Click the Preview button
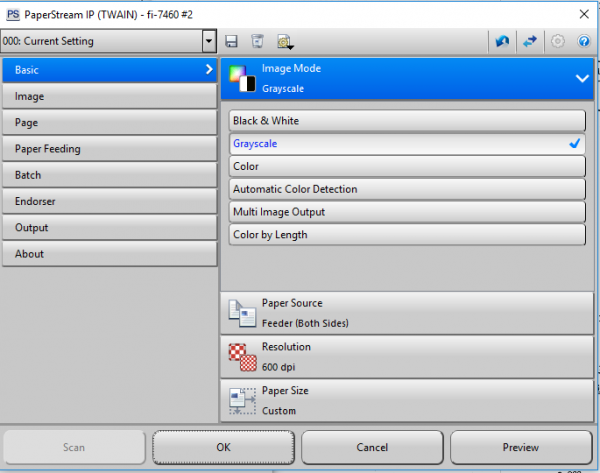The image size is (600, 473). point(520,447)
